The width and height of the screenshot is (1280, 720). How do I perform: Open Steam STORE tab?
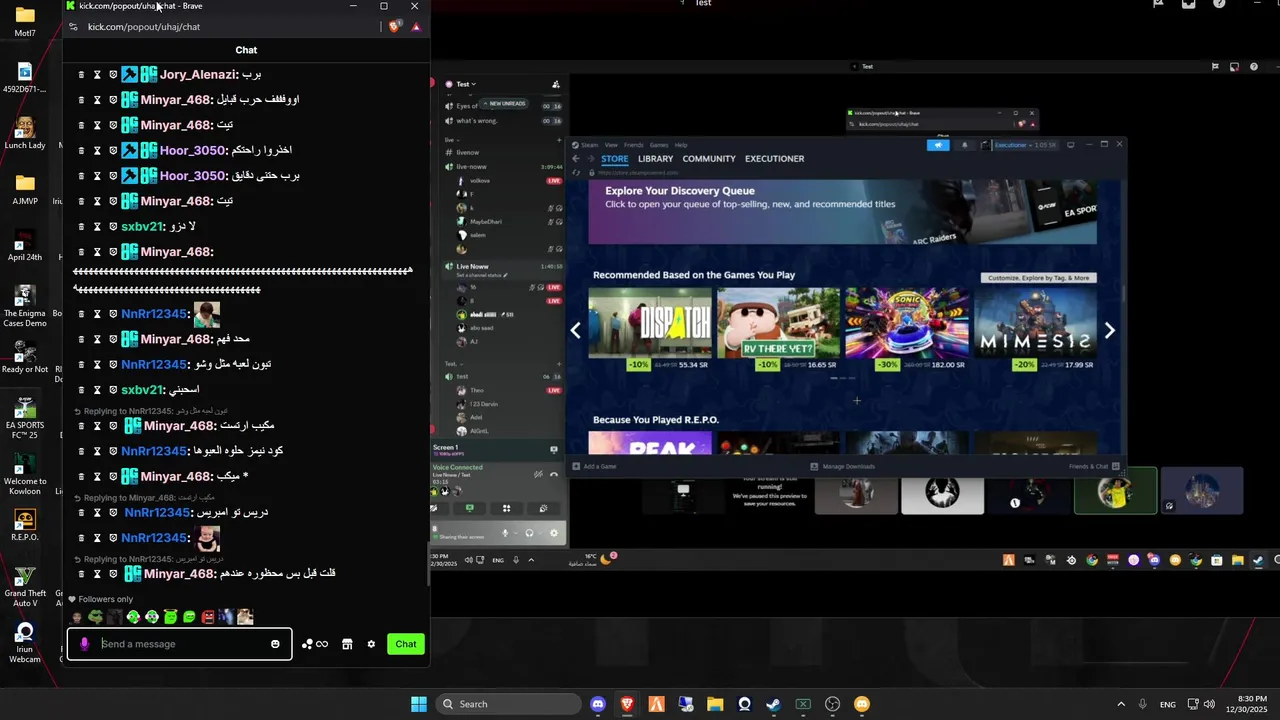point(614,159)
